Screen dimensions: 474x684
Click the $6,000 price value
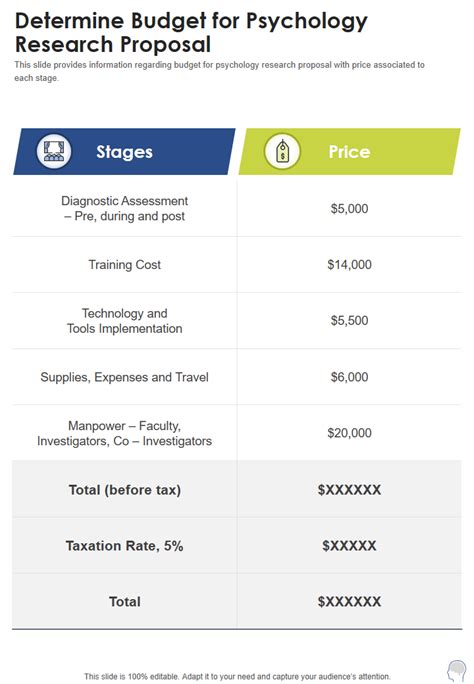point(349,377)
